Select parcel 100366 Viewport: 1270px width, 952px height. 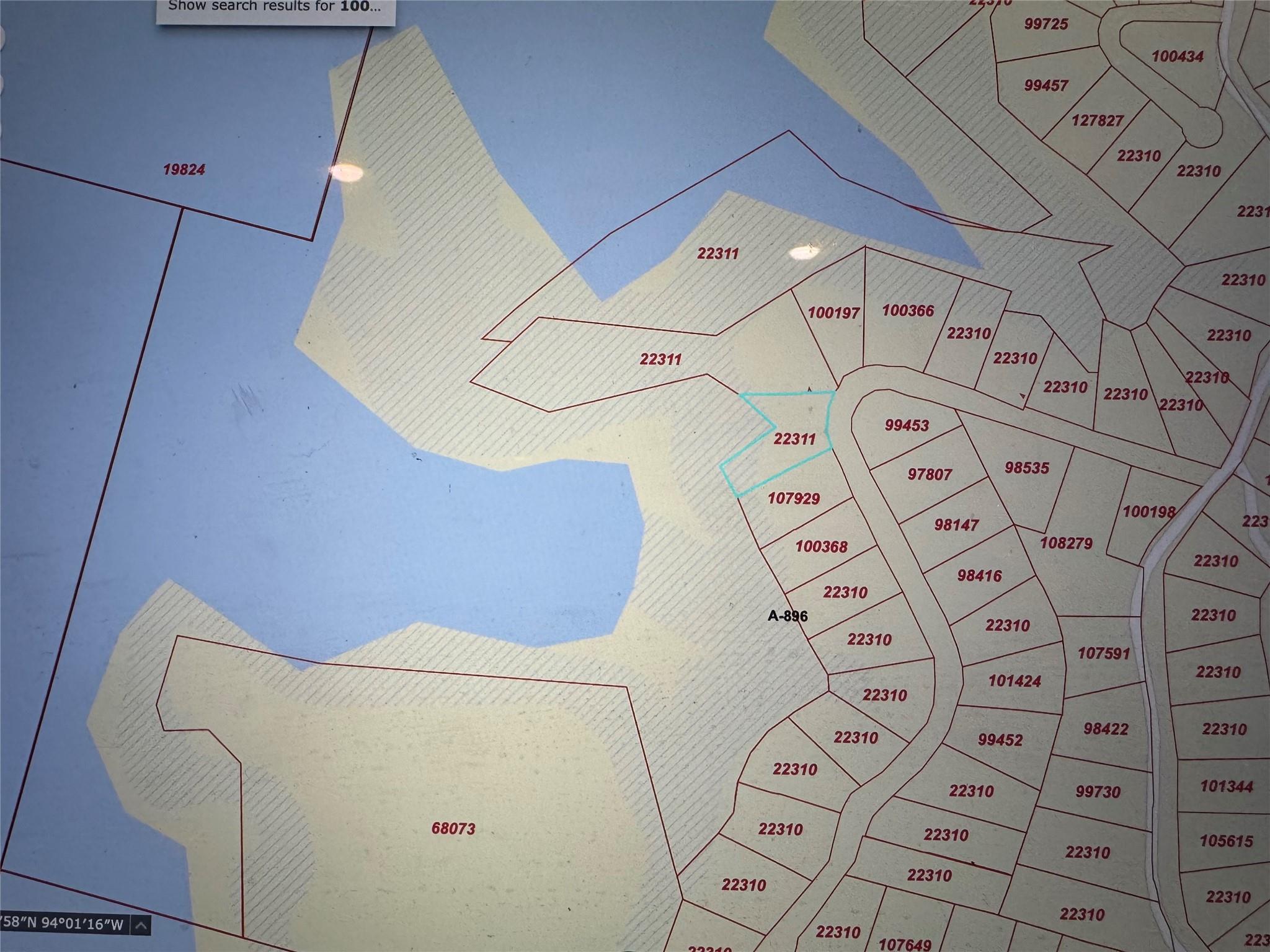click(x=908, y=311)
